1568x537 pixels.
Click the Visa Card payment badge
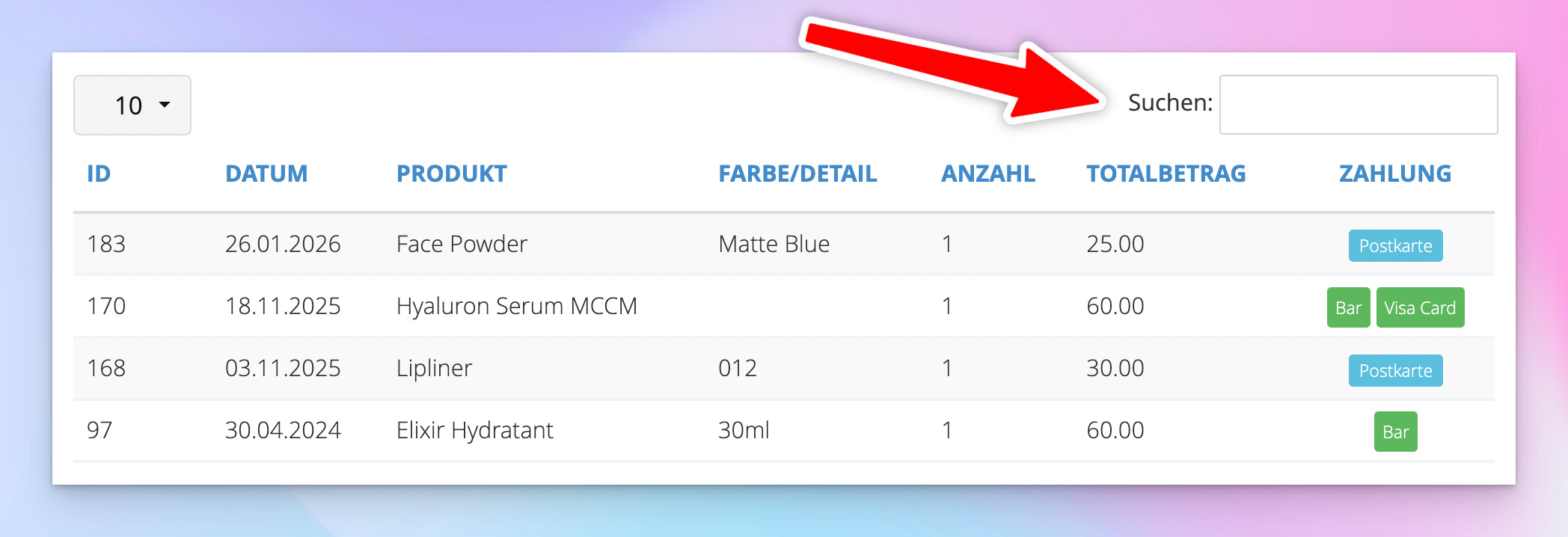click(x=1419, y=307)
